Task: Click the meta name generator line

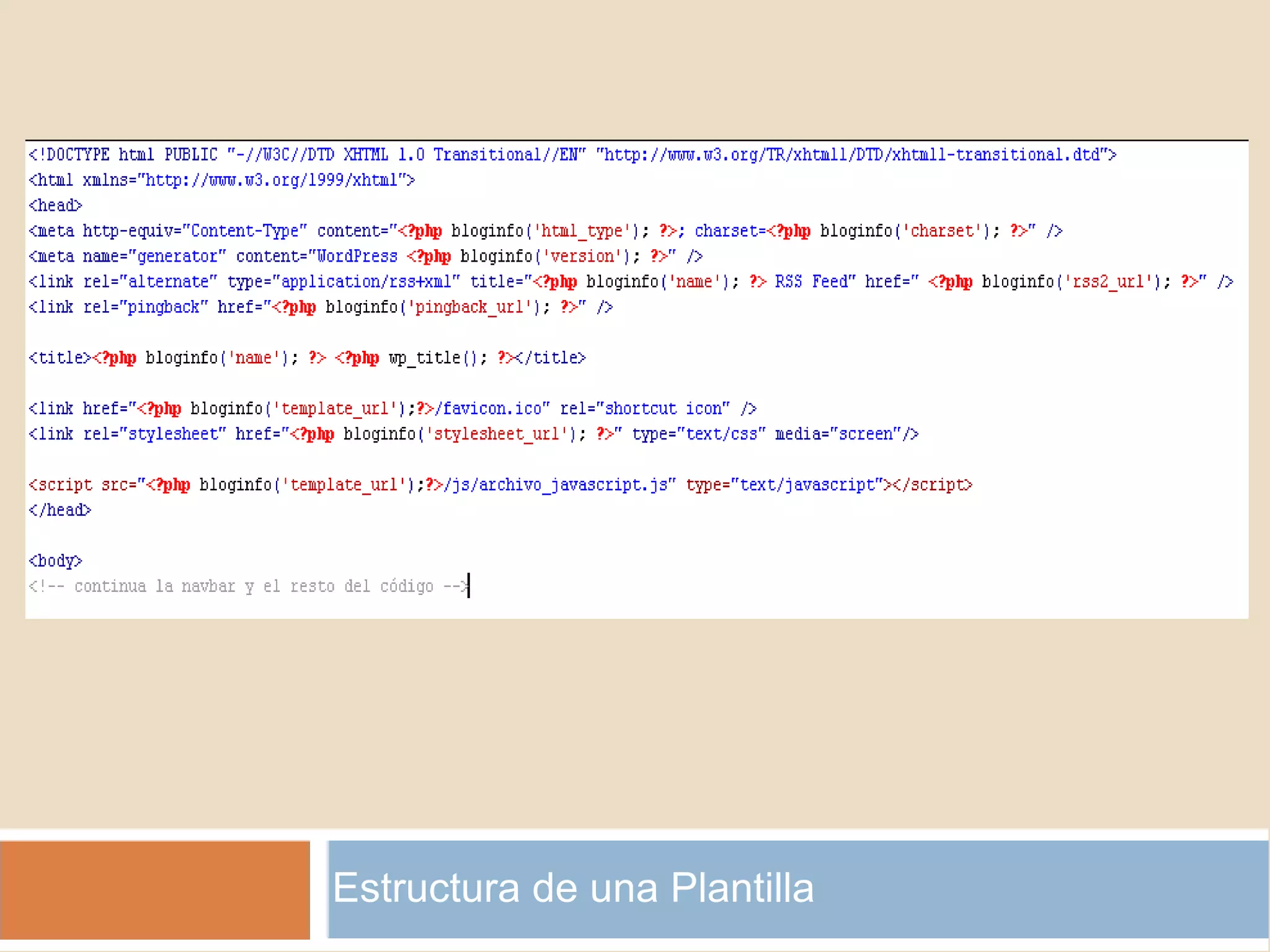Action: click(x=366, y=256)
